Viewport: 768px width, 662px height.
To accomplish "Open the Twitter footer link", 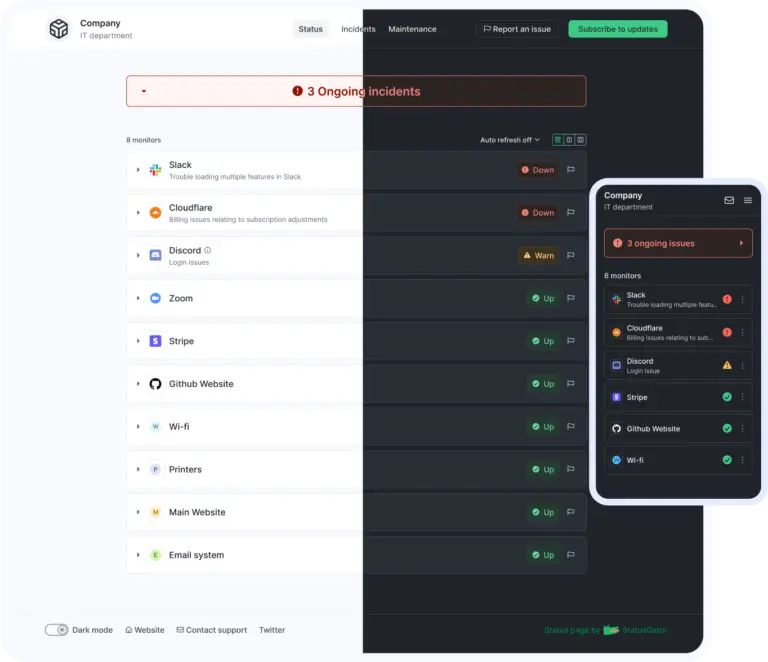I will tap(272, 630).
